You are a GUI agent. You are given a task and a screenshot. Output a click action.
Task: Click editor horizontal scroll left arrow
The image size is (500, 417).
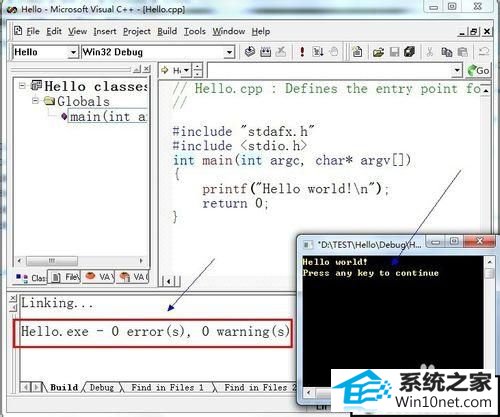[169, 281]
